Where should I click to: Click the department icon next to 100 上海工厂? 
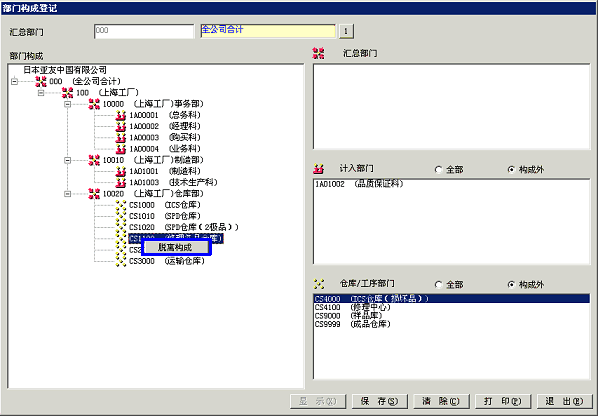(67, 92)
